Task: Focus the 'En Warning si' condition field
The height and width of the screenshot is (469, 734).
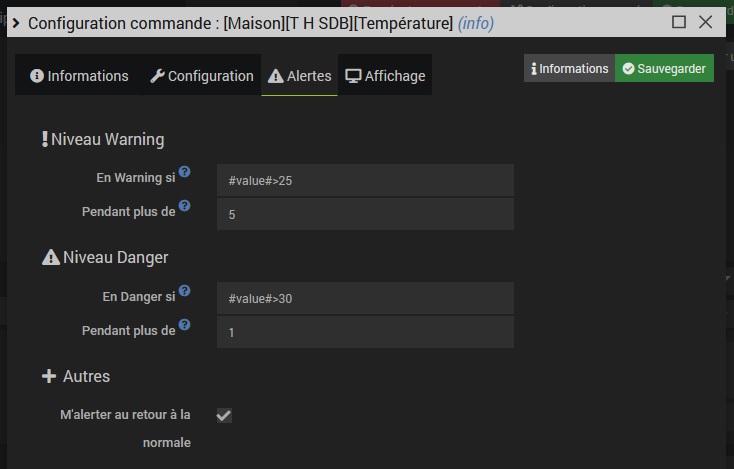Action: click(x=365, y=181)
